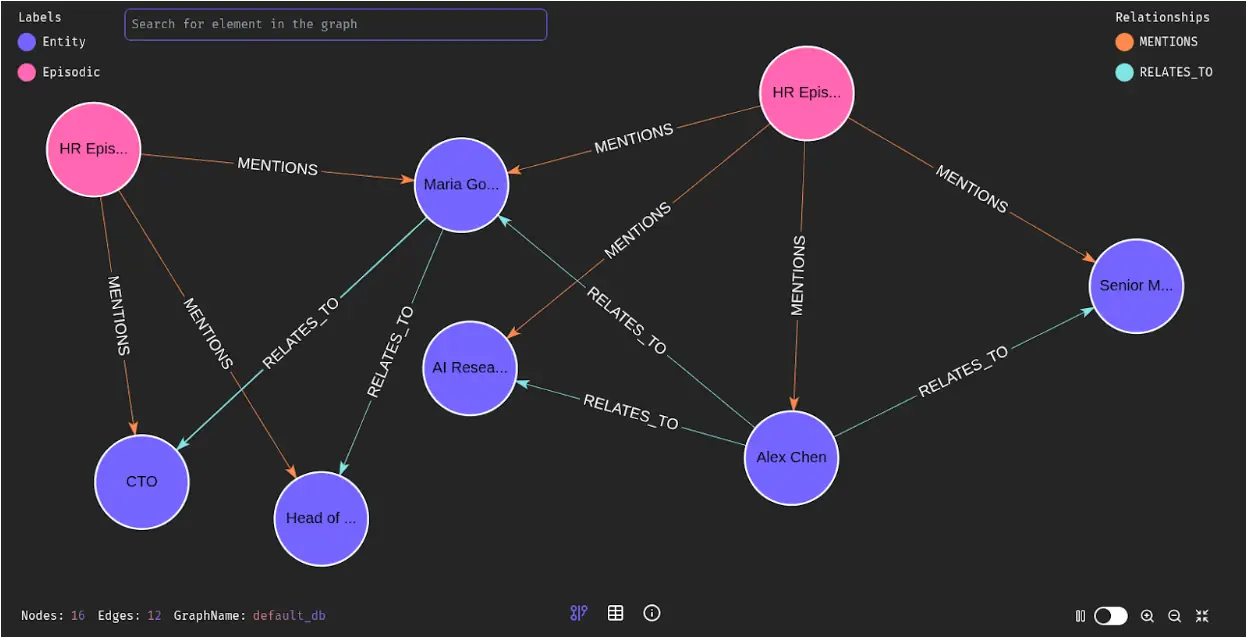Viewport: 1246px width, 637px height.
Task: Click the 'Edges: 12' status text
Action: pyautogui.click(x=129, y=615)
